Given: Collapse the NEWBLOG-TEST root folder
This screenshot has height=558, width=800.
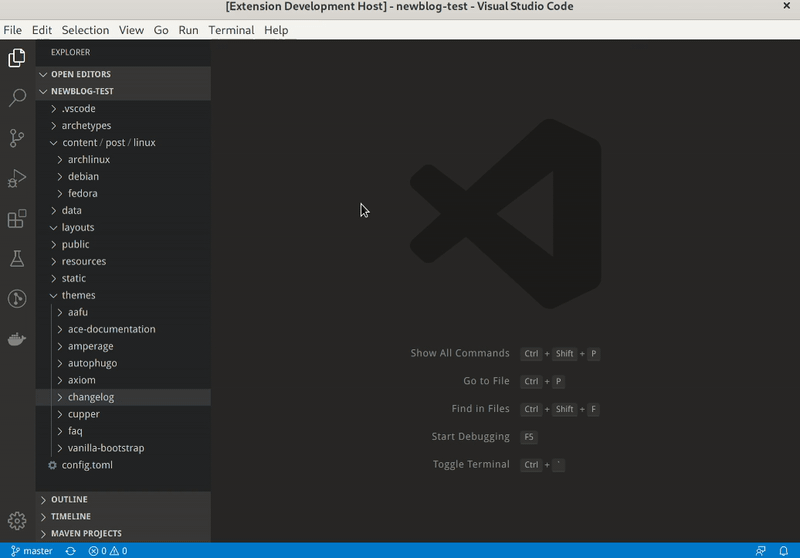Looking at the screenshot, I should click(123, 91).
